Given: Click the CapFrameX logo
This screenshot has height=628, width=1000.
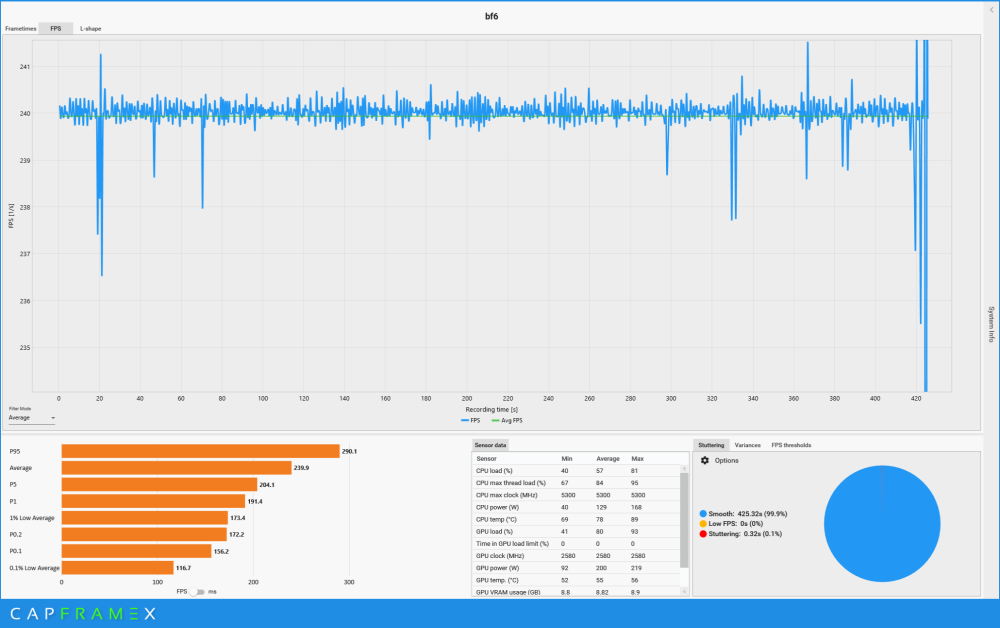Looking at the screenshot, I should tap(83, 613).
